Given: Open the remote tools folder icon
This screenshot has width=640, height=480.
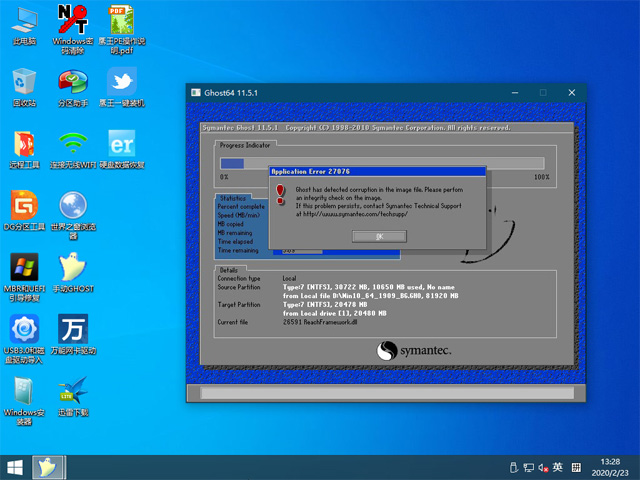Looking at the screenshot, I should (x=24, y=150).
